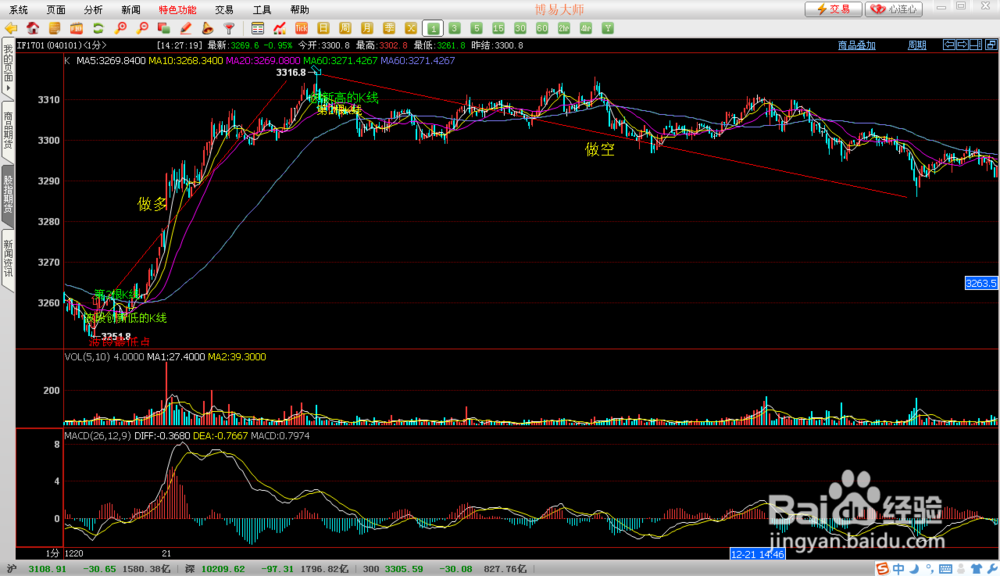Click the refresh arrows toolbar icon
This screenshot has width=1000, height=576.
click(98, 28)
